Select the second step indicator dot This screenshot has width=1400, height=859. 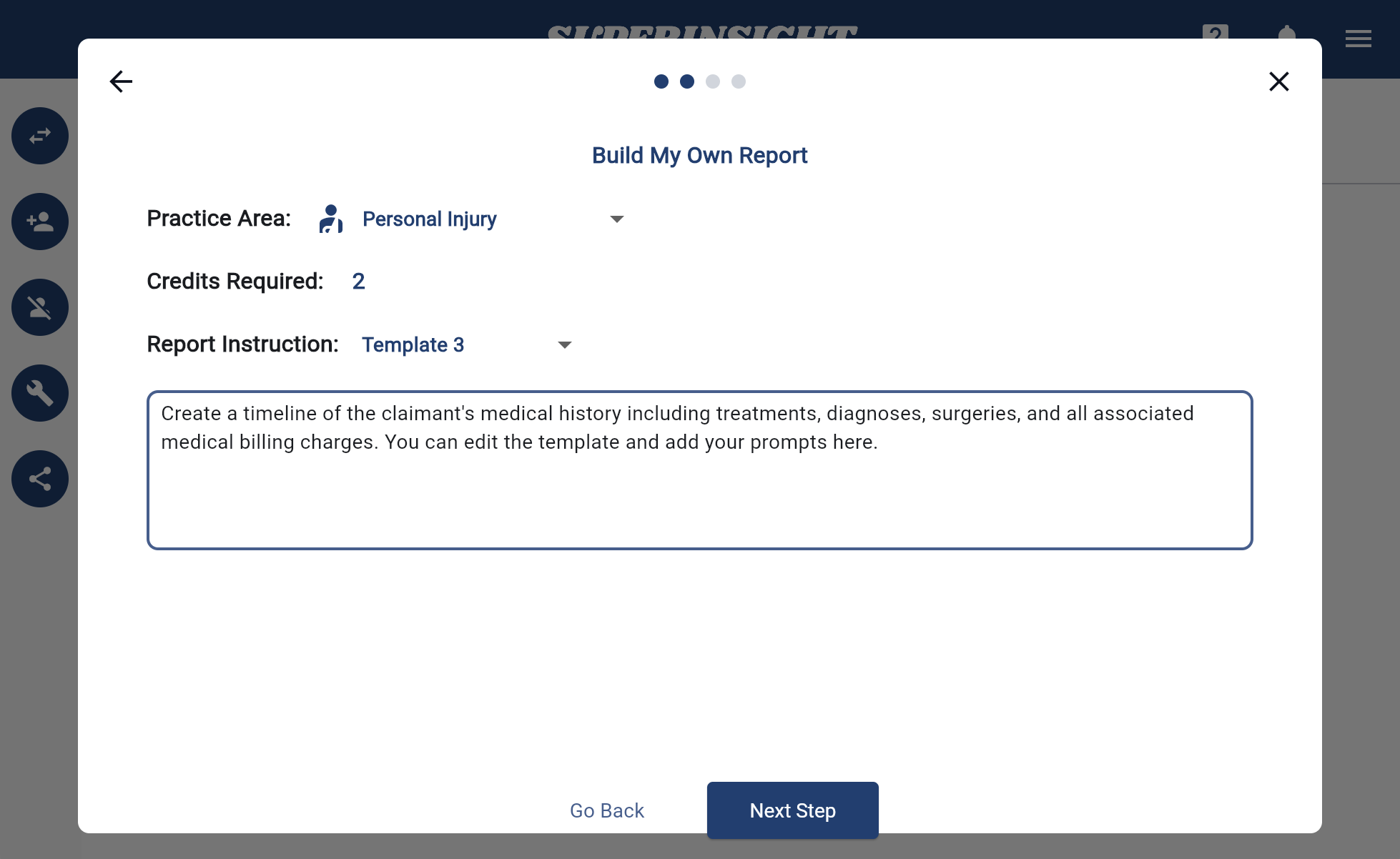[686, 81]
